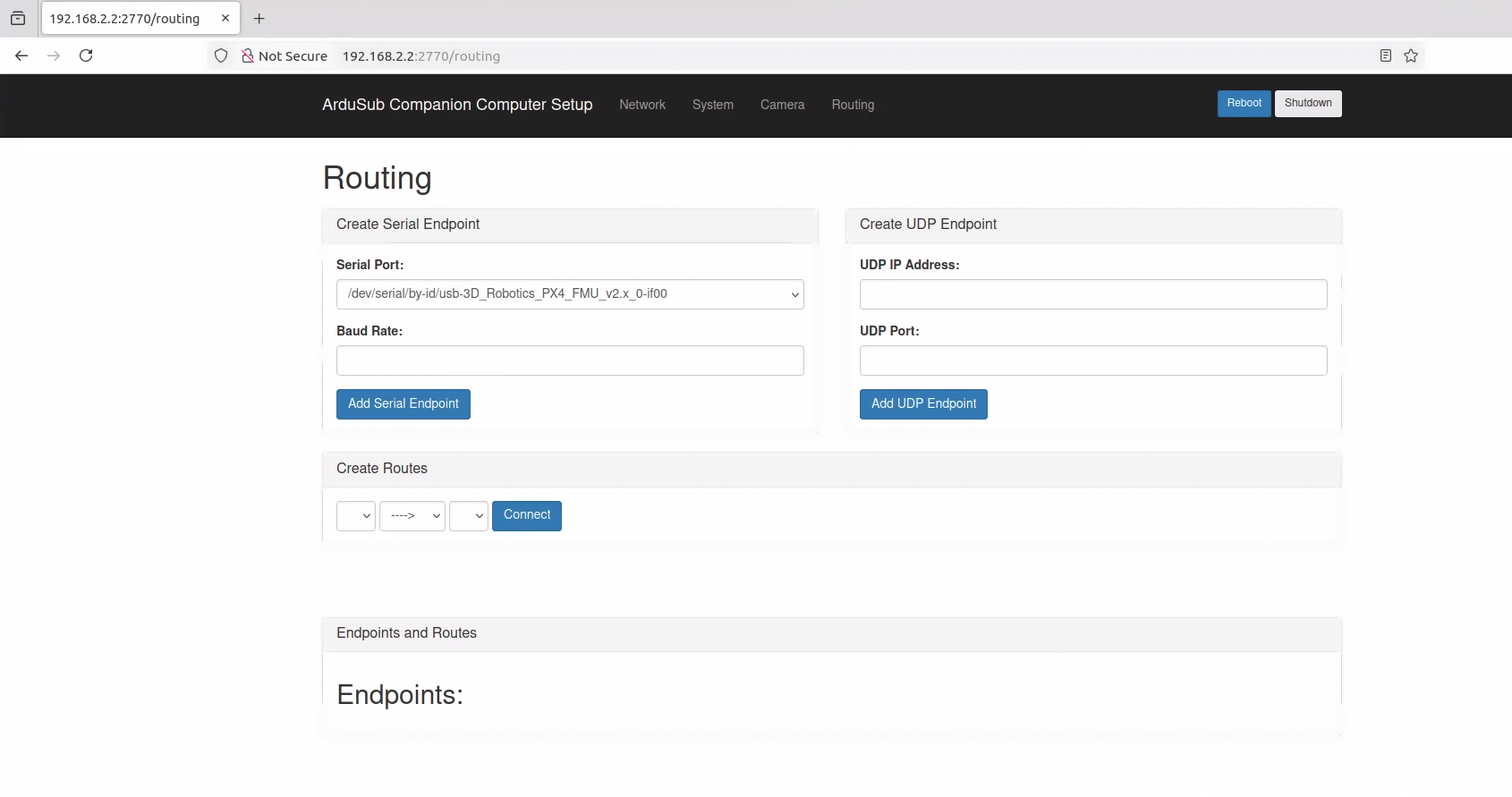Screen dimensions: 1512x797
Task: Open the route direction arrow dropdown
Action: [x=412, y=516]
